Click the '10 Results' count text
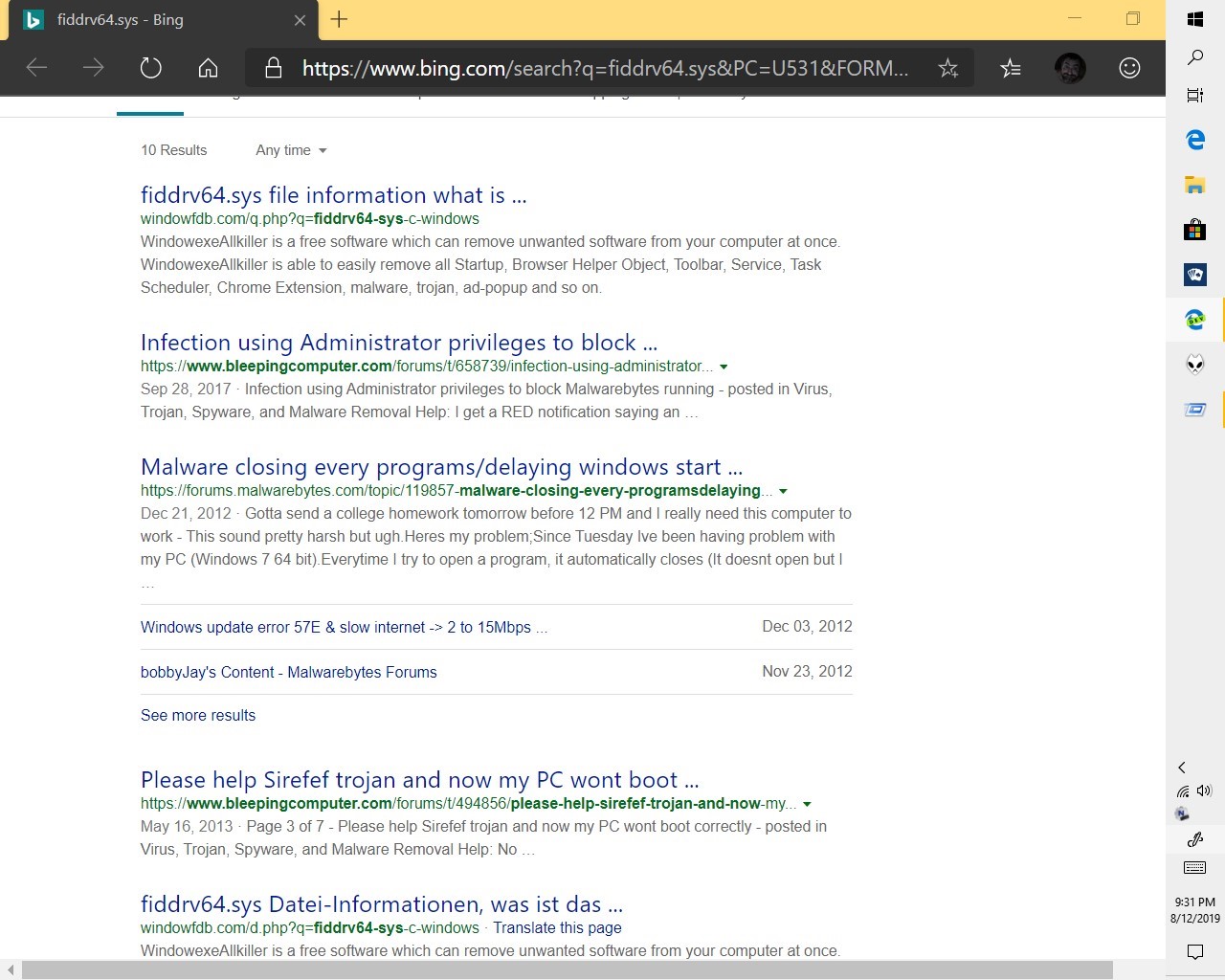 [173, 150]
